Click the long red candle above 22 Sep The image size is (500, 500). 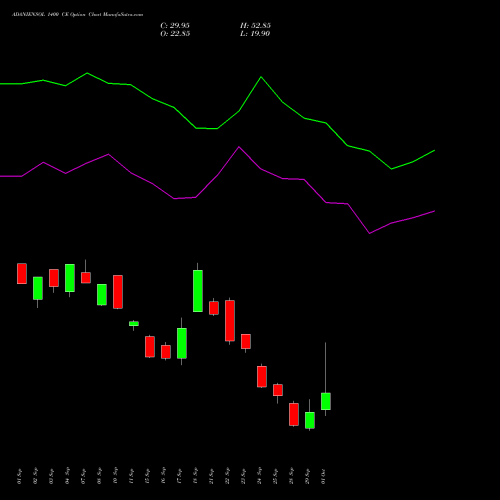(x=230, y=321)
